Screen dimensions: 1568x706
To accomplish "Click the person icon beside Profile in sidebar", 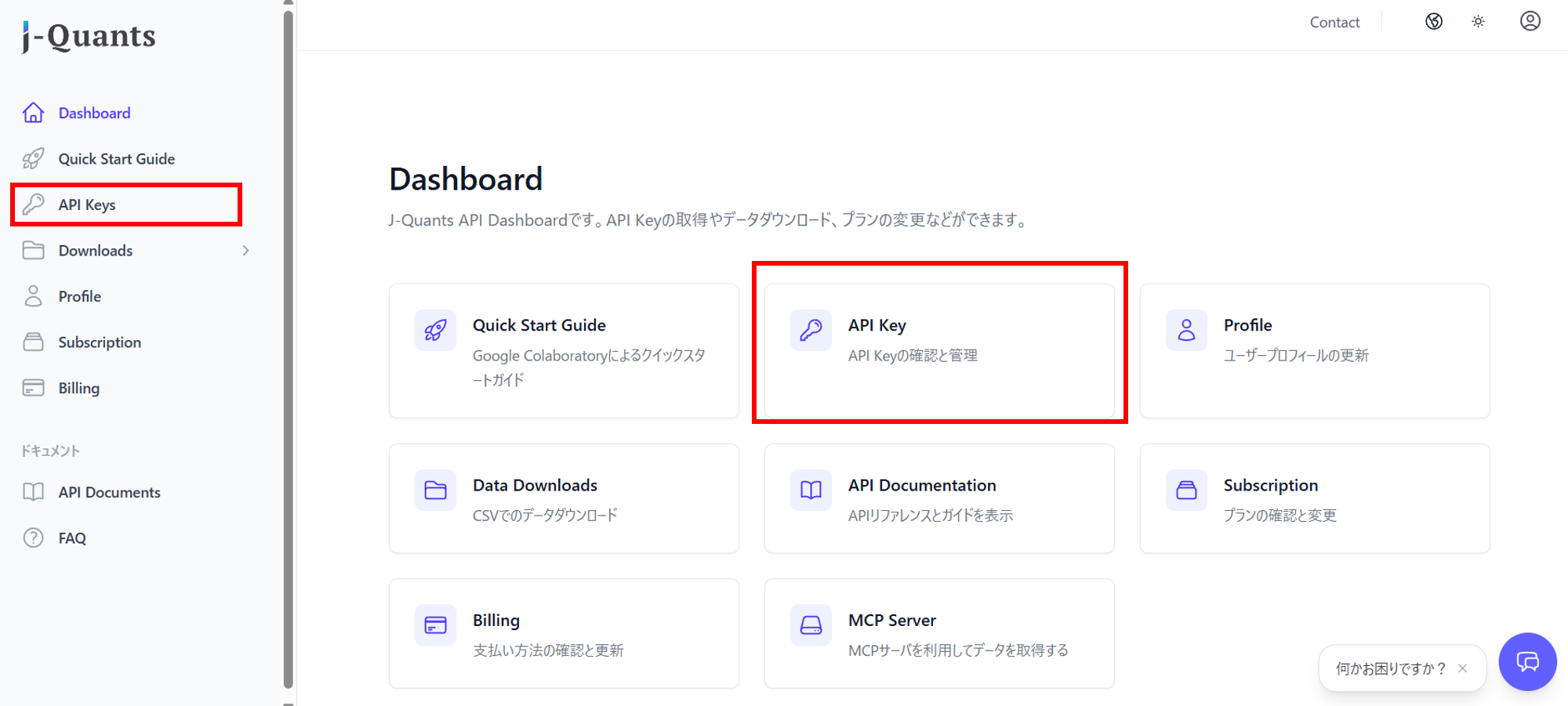I will [x=33, y=296].
